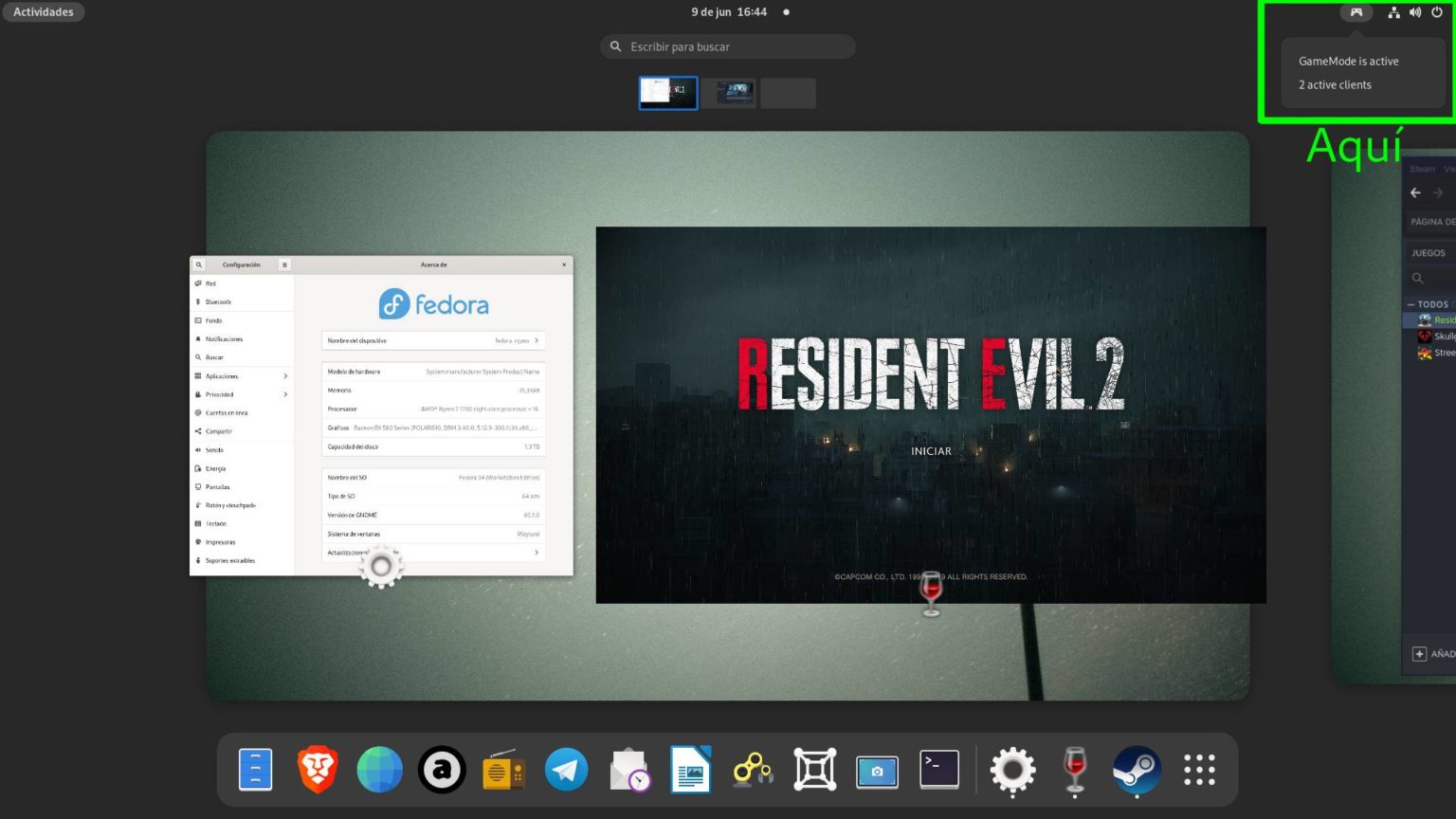Image resolution: width=1456 pixels, height=819 pixels.
Task: Open the radio app in the dock
Action: point(503,770)
